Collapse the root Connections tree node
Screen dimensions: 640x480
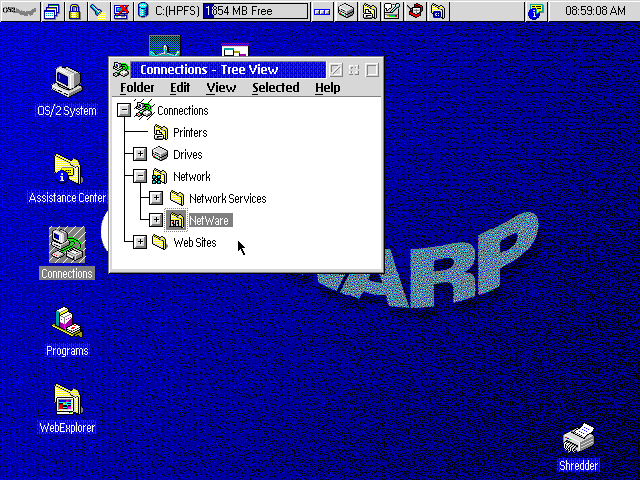[124, 110]
